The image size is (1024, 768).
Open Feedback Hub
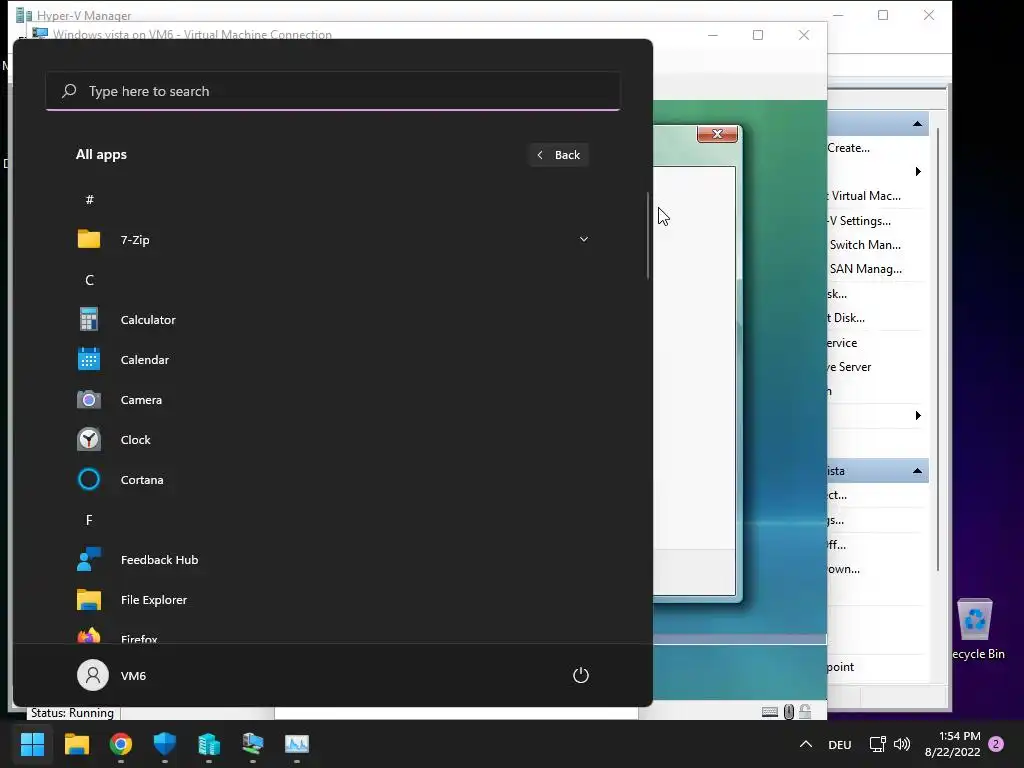pos(332,560)
